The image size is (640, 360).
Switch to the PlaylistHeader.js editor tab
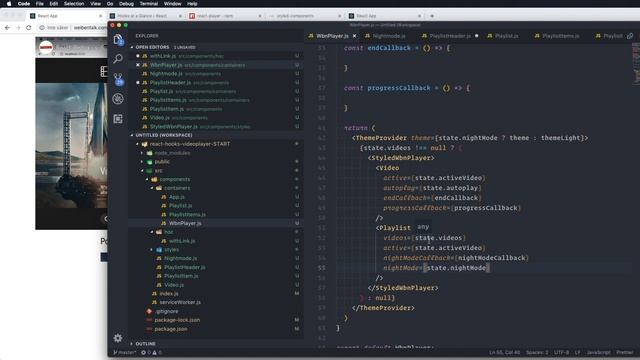[450, 36]
